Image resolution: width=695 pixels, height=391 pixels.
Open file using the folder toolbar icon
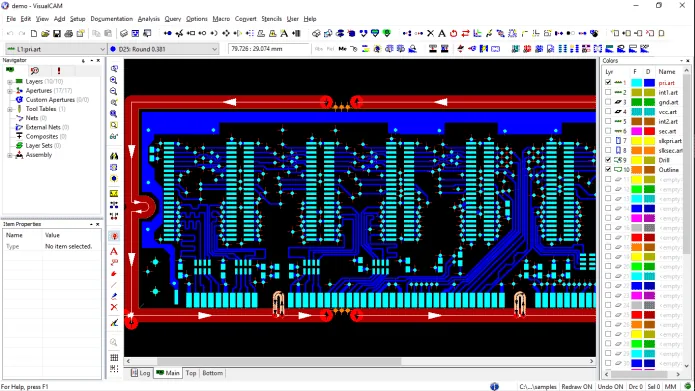[45, 33]
